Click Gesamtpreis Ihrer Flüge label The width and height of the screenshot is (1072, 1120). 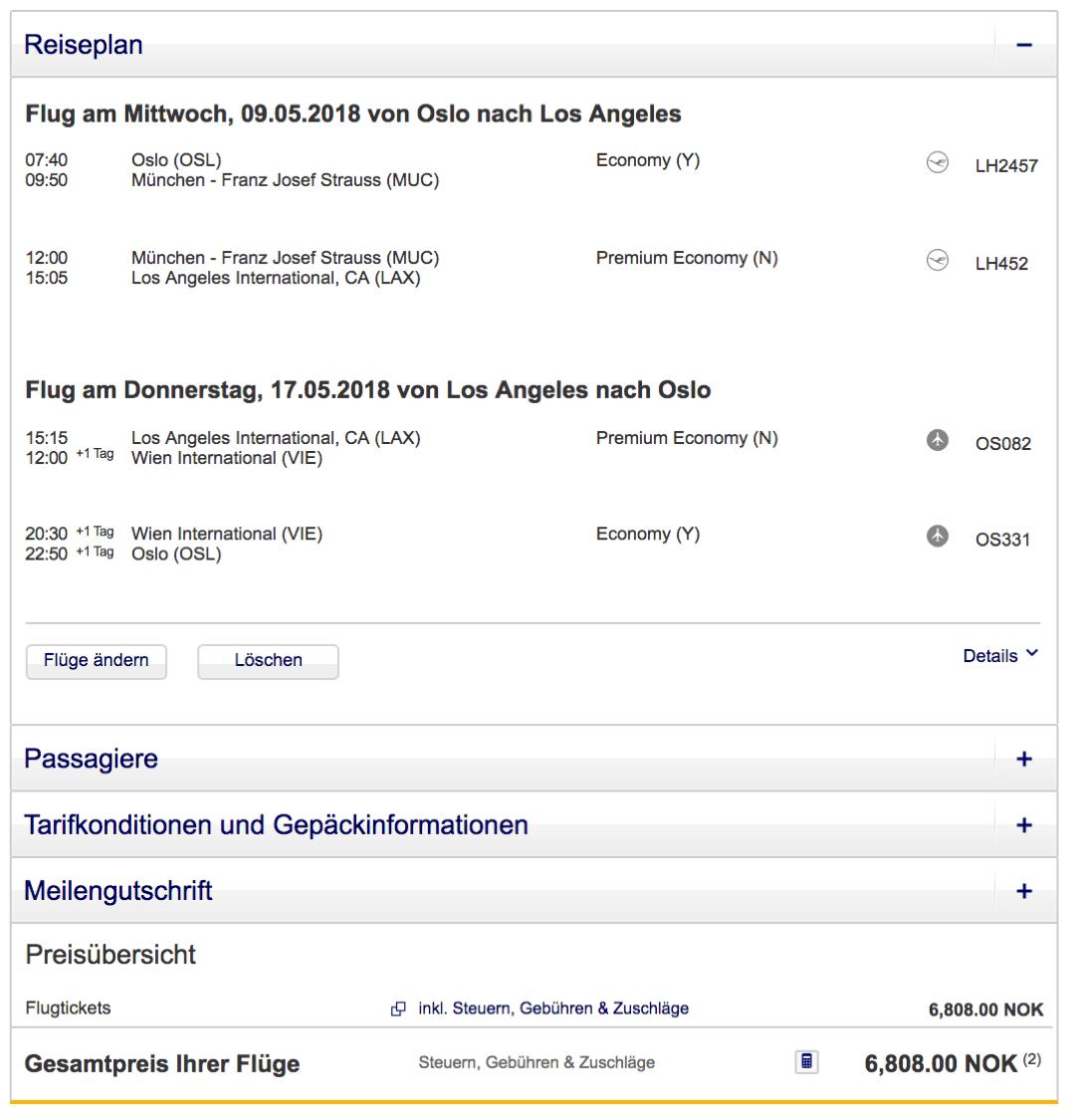162,1063
